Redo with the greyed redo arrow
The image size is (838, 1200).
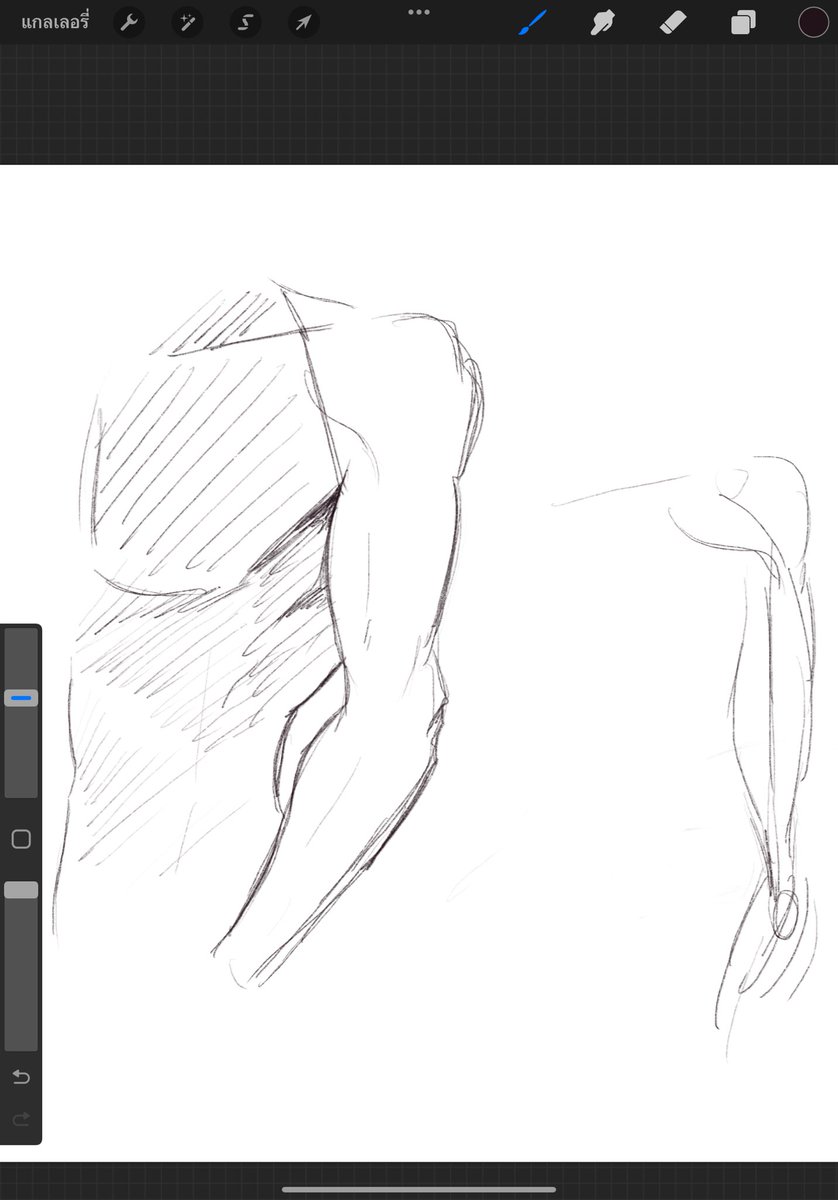[21, 1119]
